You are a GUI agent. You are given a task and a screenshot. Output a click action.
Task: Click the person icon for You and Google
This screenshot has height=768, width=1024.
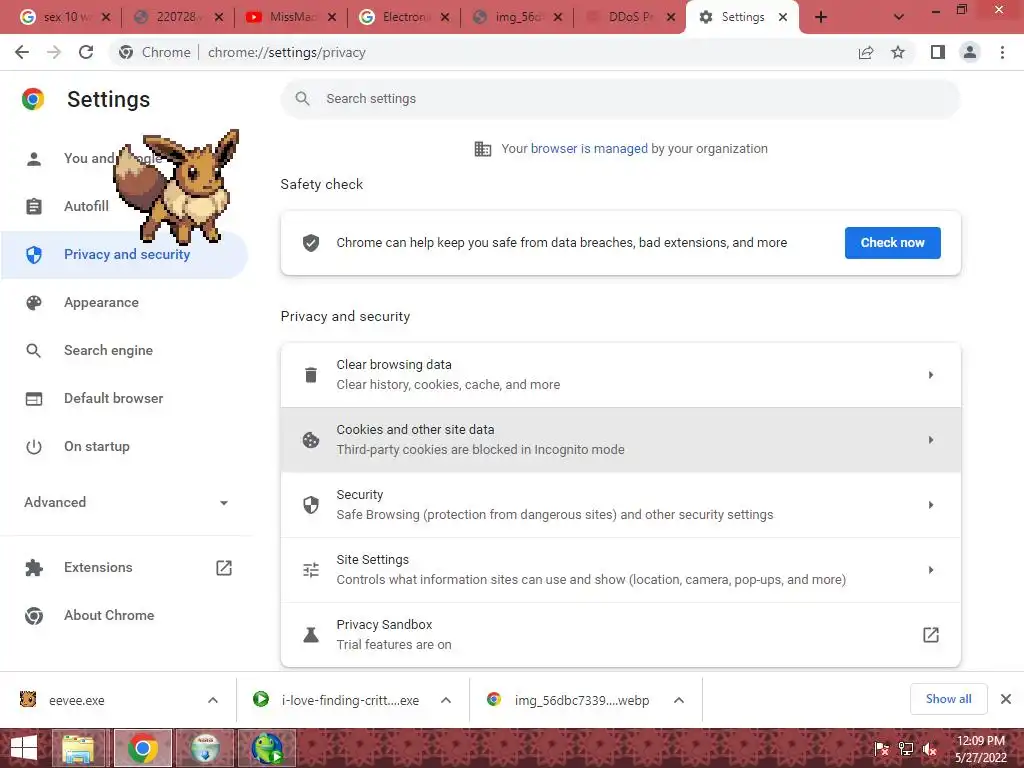pos(34,159)
